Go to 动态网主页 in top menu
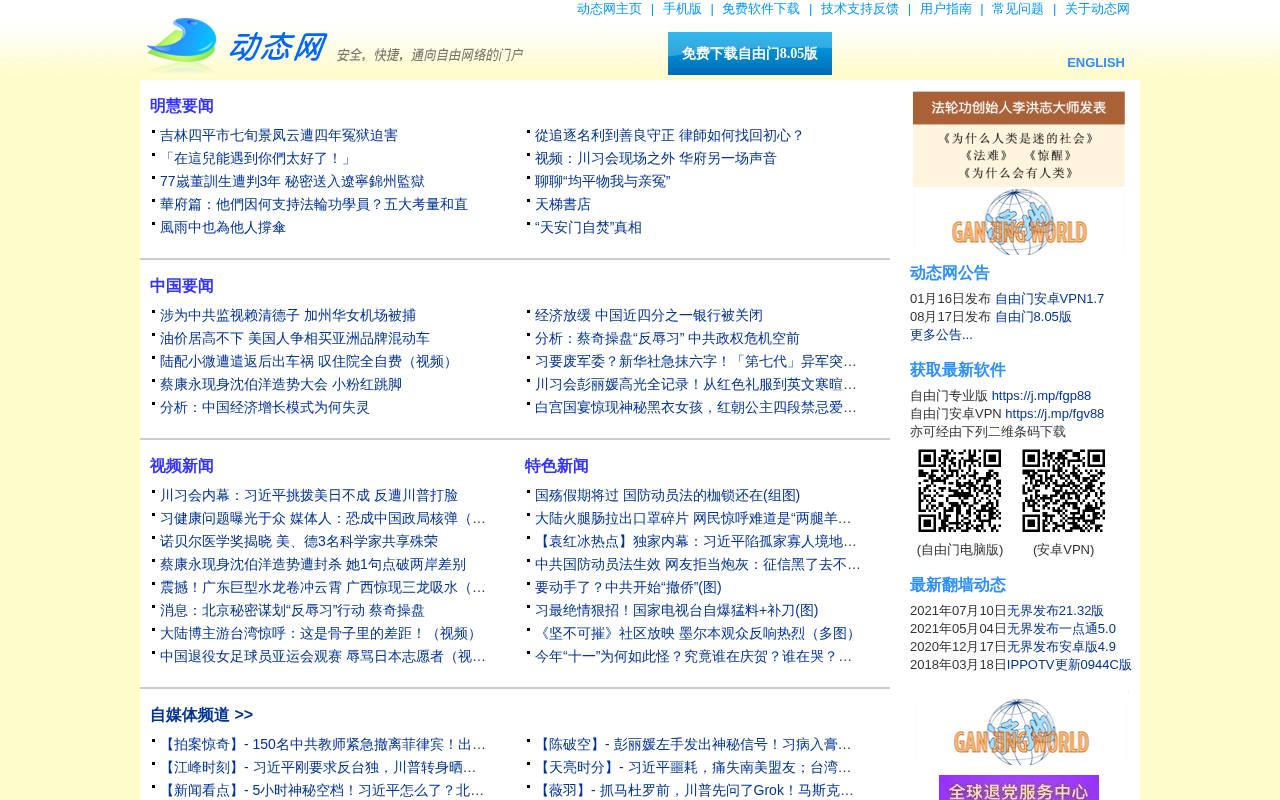 coord(609,9)
